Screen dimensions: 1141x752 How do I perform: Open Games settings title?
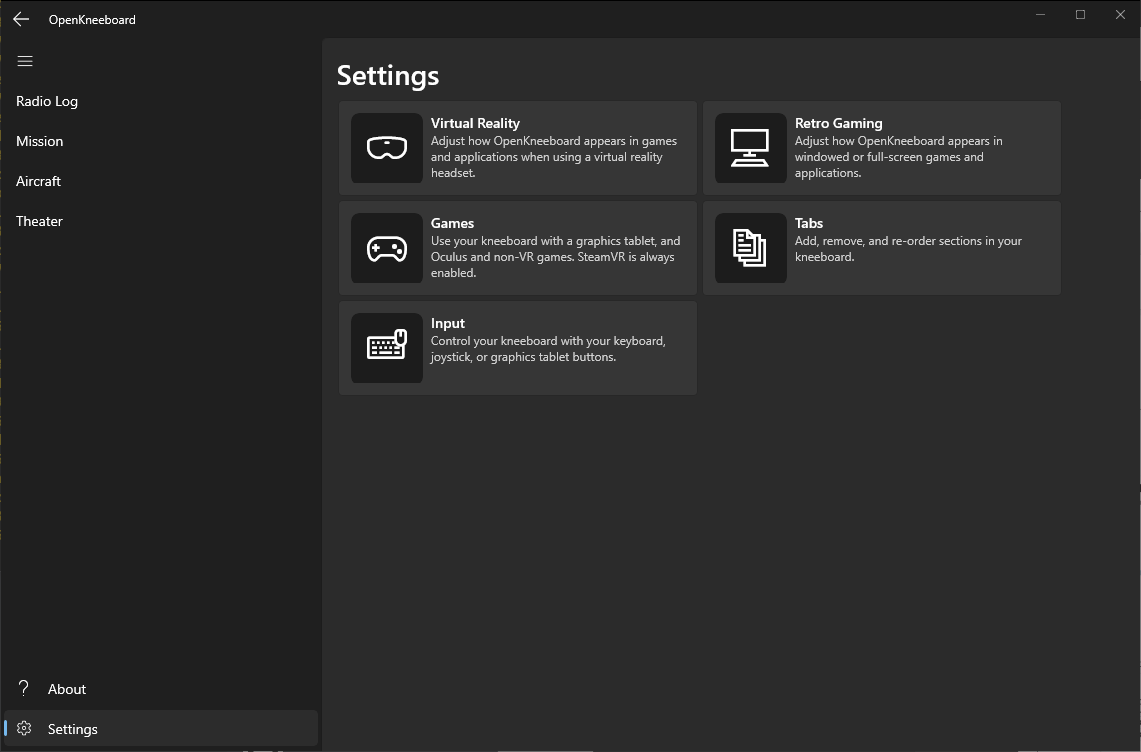[452, 223]
